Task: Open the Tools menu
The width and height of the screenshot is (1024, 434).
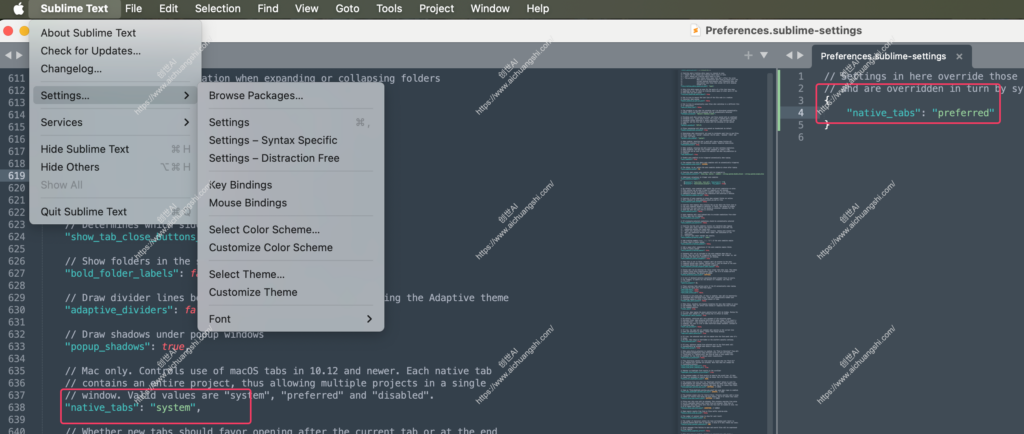Action: tap(389, 8)
